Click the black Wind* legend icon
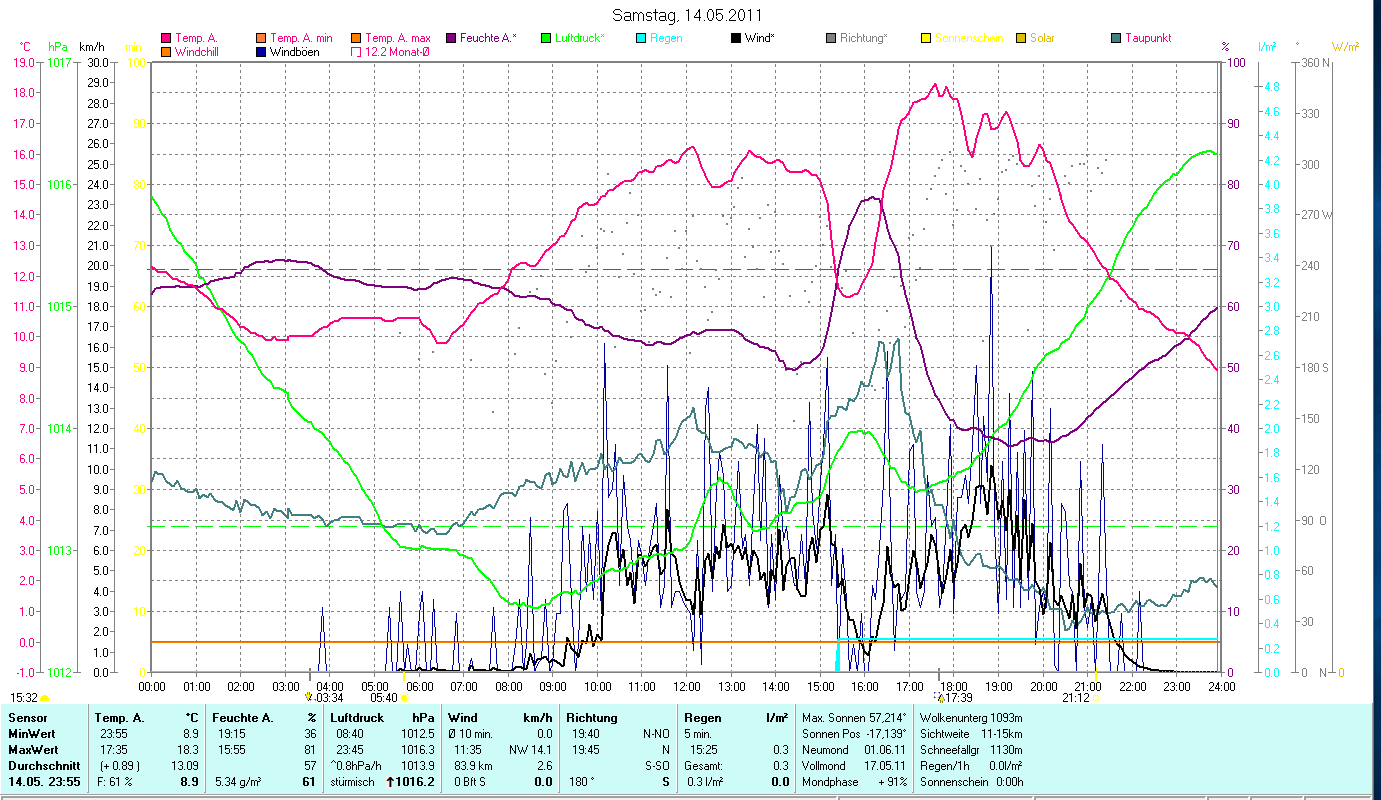The height and width of the screenshot is (800, 1381). coord(736,38)
